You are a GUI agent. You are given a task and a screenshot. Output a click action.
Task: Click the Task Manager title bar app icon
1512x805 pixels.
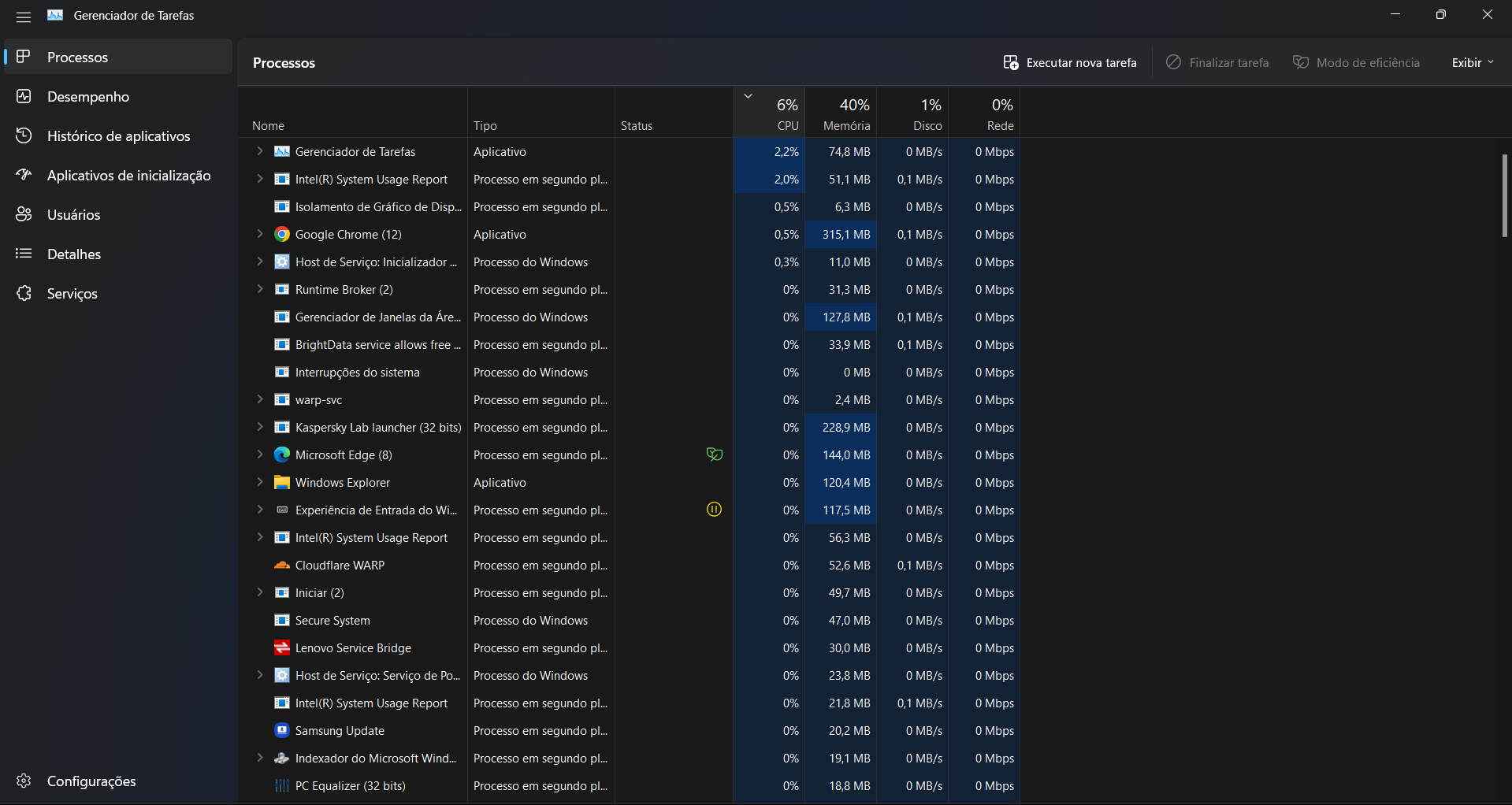pos(55,16)
